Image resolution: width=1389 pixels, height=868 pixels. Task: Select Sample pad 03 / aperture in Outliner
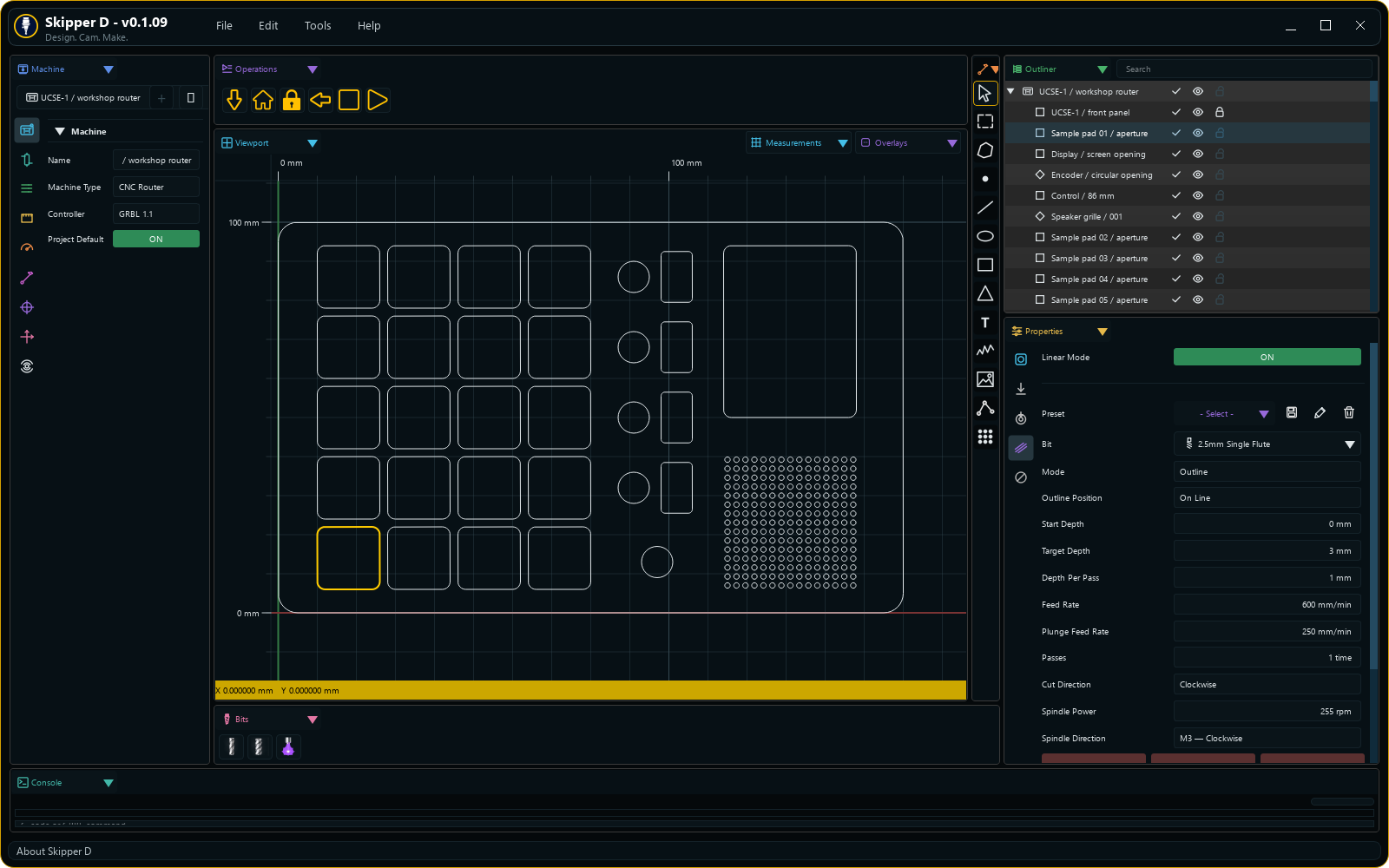coord(1099,259)
